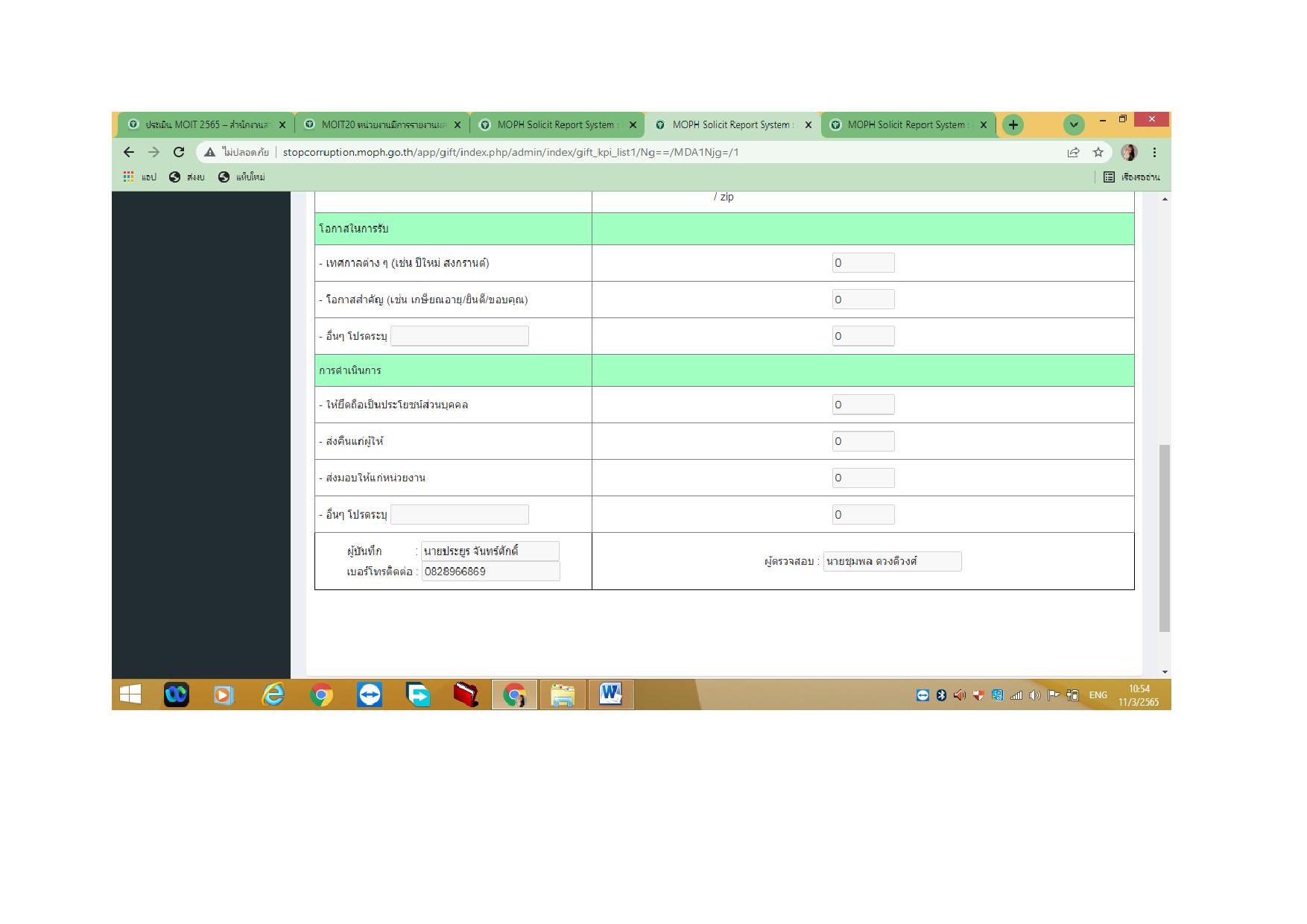
Task: Open TeamViewer from taskbar
Action: [x=370, y=694]
